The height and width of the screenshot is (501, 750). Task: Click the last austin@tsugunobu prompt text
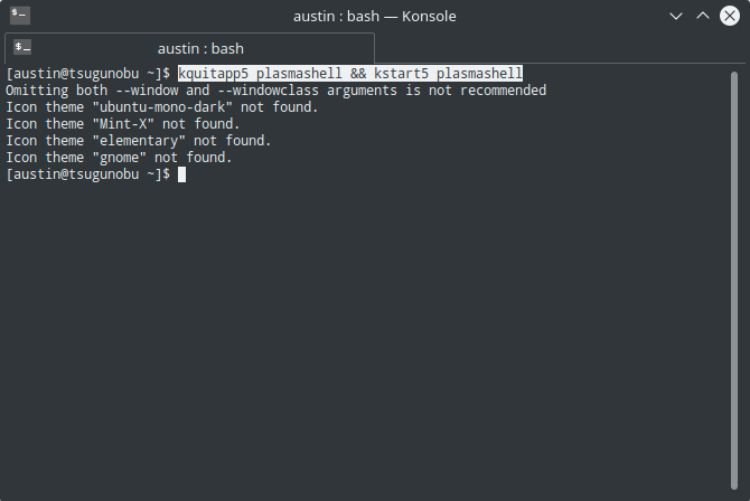[88, 174]
